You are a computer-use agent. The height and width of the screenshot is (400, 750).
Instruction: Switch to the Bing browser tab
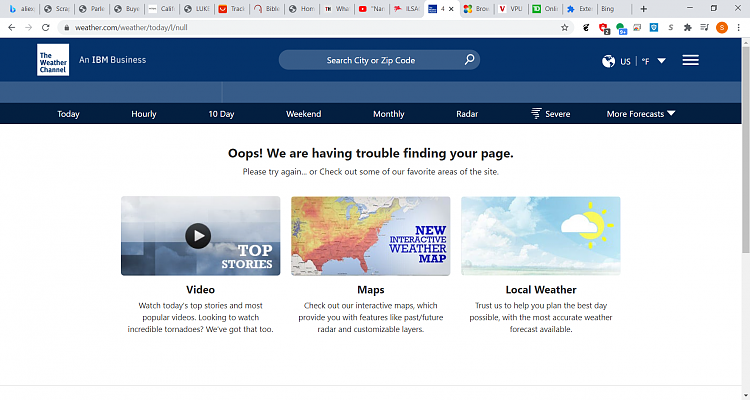(614, 9)
